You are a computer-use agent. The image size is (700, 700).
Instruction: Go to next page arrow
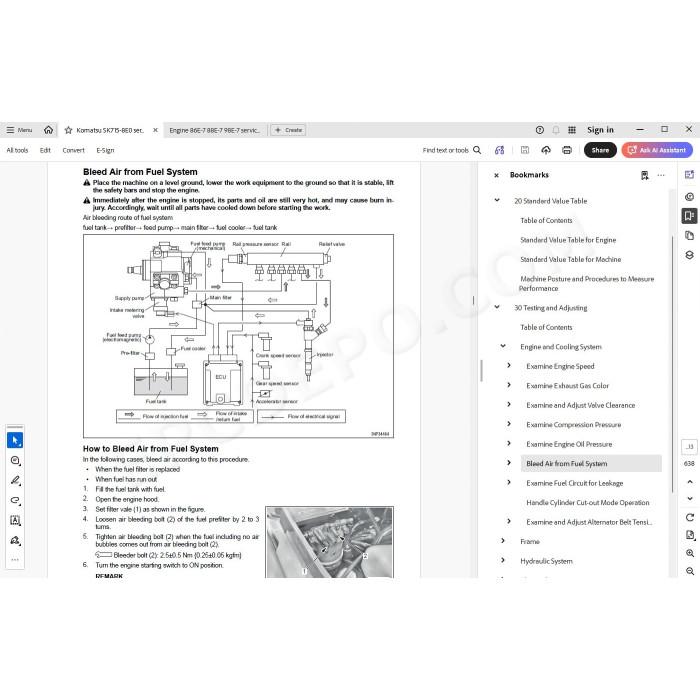pos(690,498)
